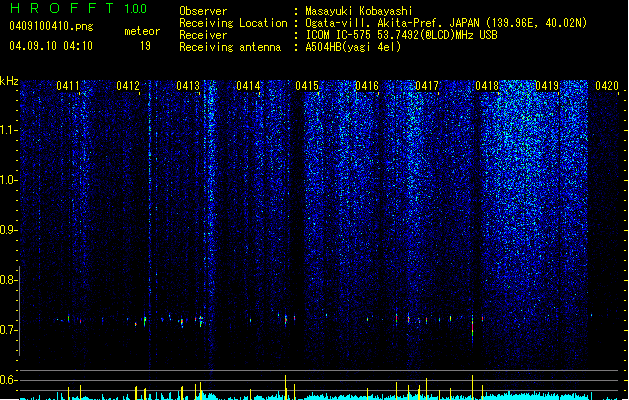Image resolution: width=629 pixels, height=400 pixels.
Task: Select the filename 0409100410.png
Action: point(51,27)
